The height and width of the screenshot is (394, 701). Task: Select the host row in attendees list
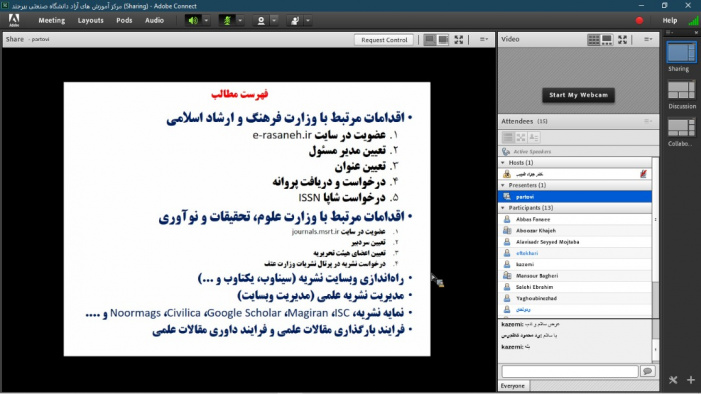click(575, 174)
